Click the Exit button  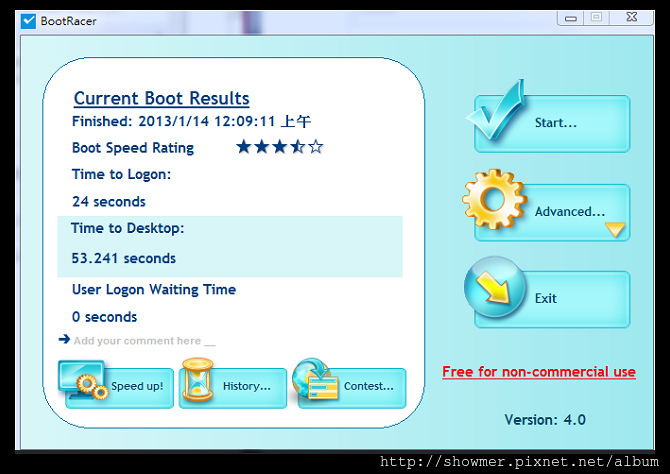pos(552,299)
